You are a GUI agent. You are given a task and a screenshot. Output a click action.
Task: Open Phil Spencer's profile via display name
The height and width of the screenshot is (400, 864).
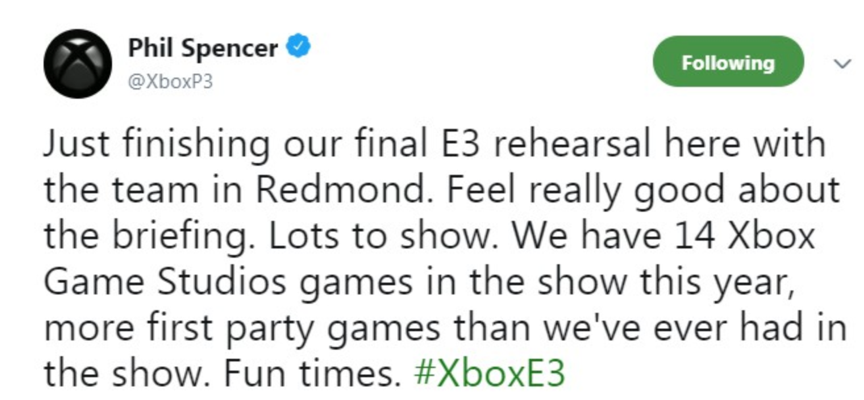(203, 48)
